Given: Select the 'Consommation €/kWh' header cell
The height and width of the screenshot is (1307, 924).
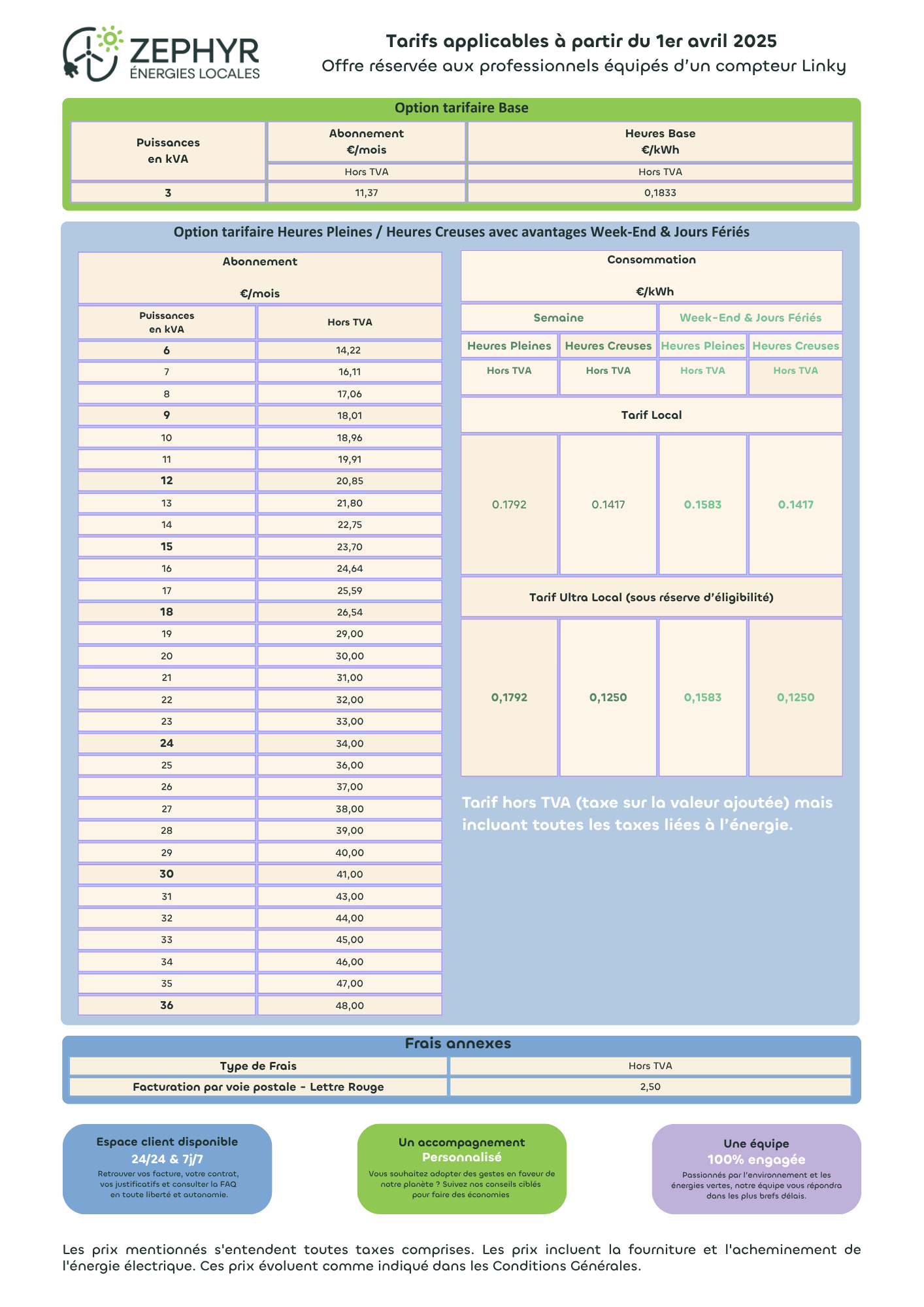Looking at the screenshot, I should click(652, 276).
